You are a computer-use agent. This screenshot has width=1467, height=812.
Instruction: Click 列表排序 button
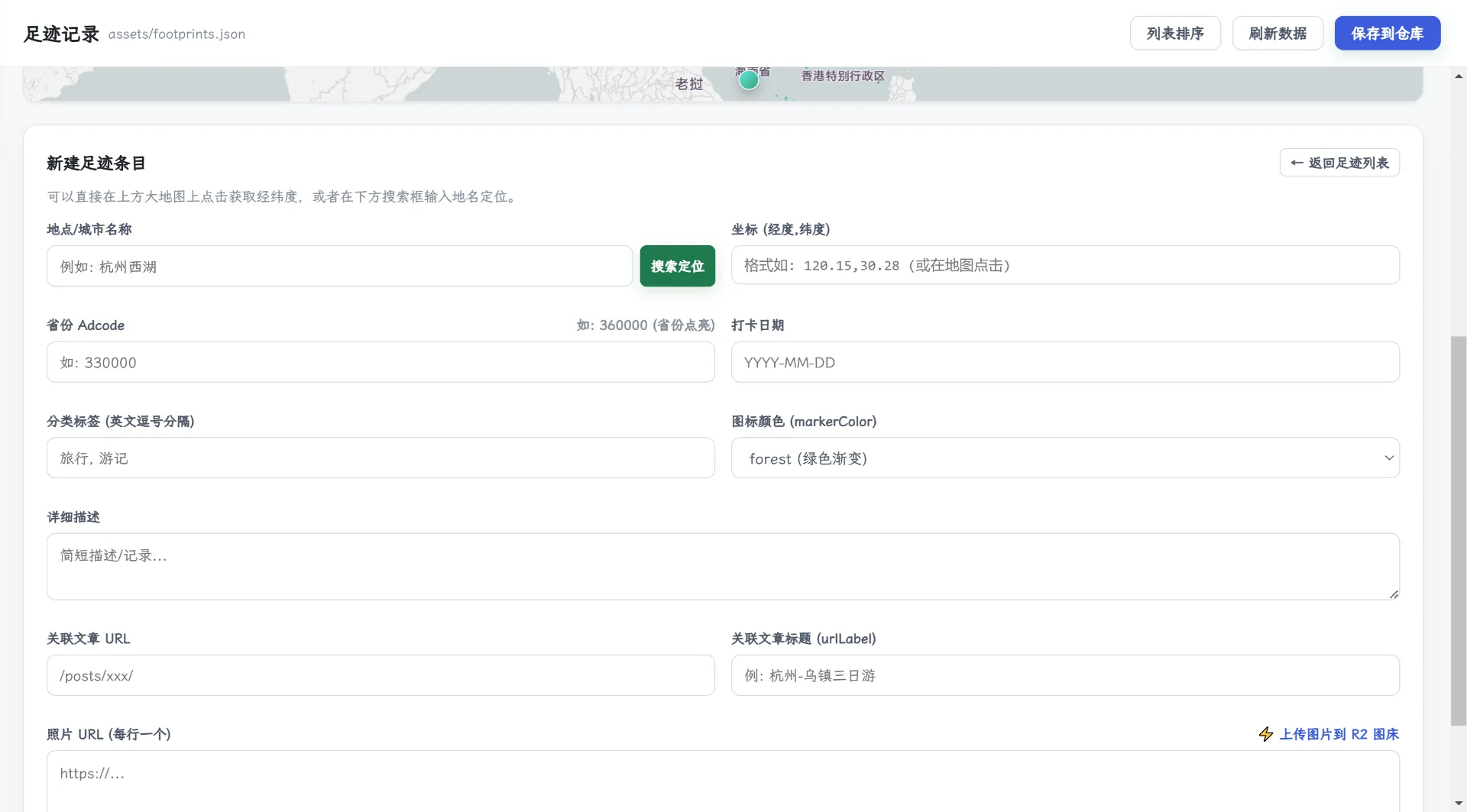1175,34
